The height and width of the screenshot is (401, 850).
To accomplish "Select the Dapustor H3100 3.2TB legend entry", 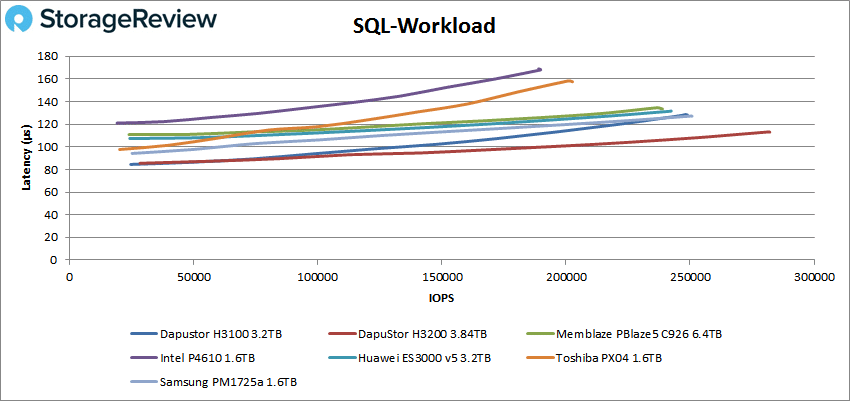I will (207, 334).
